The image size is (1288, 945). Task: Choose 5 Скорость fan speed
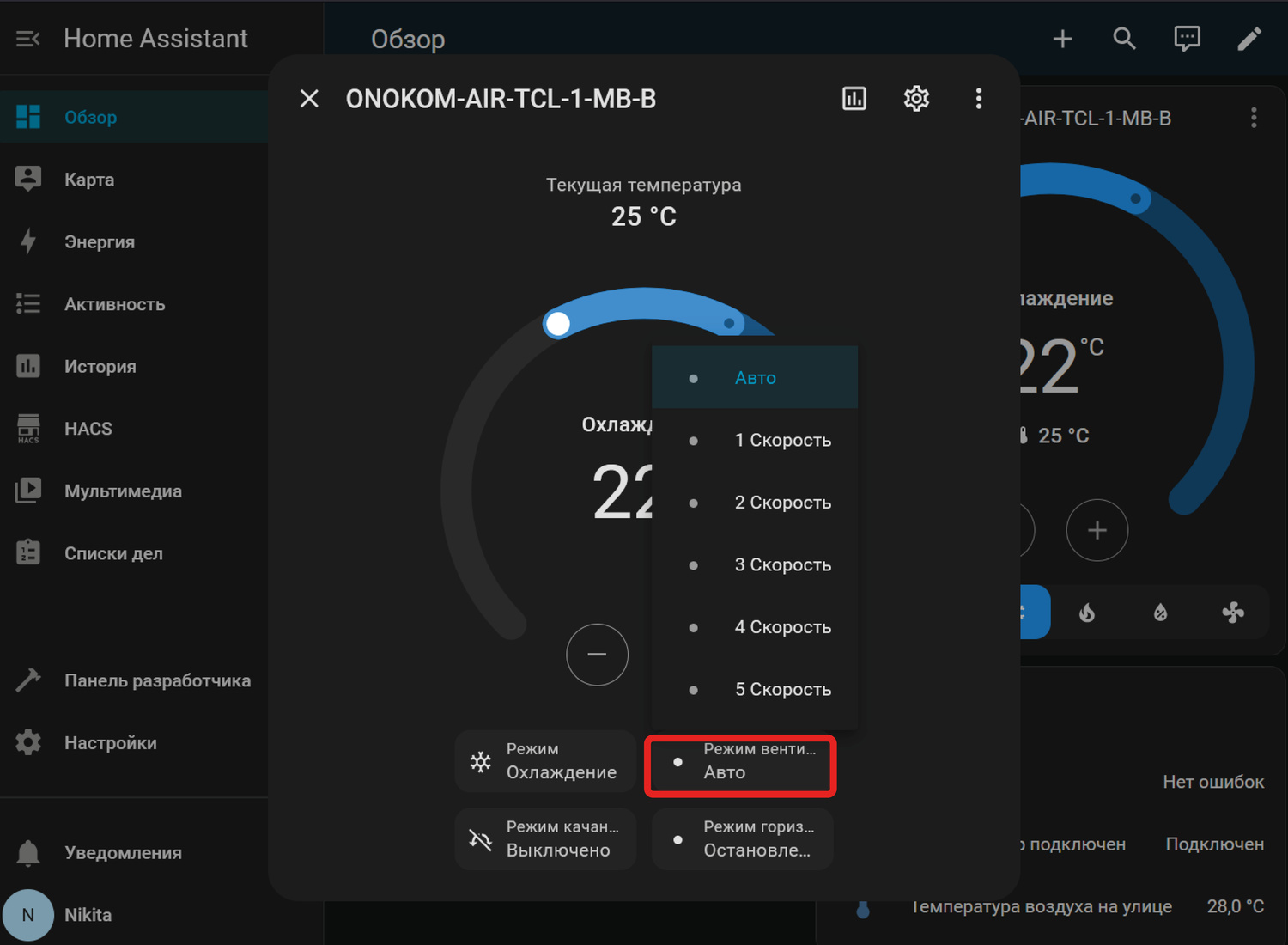click(x=782, y=690)
